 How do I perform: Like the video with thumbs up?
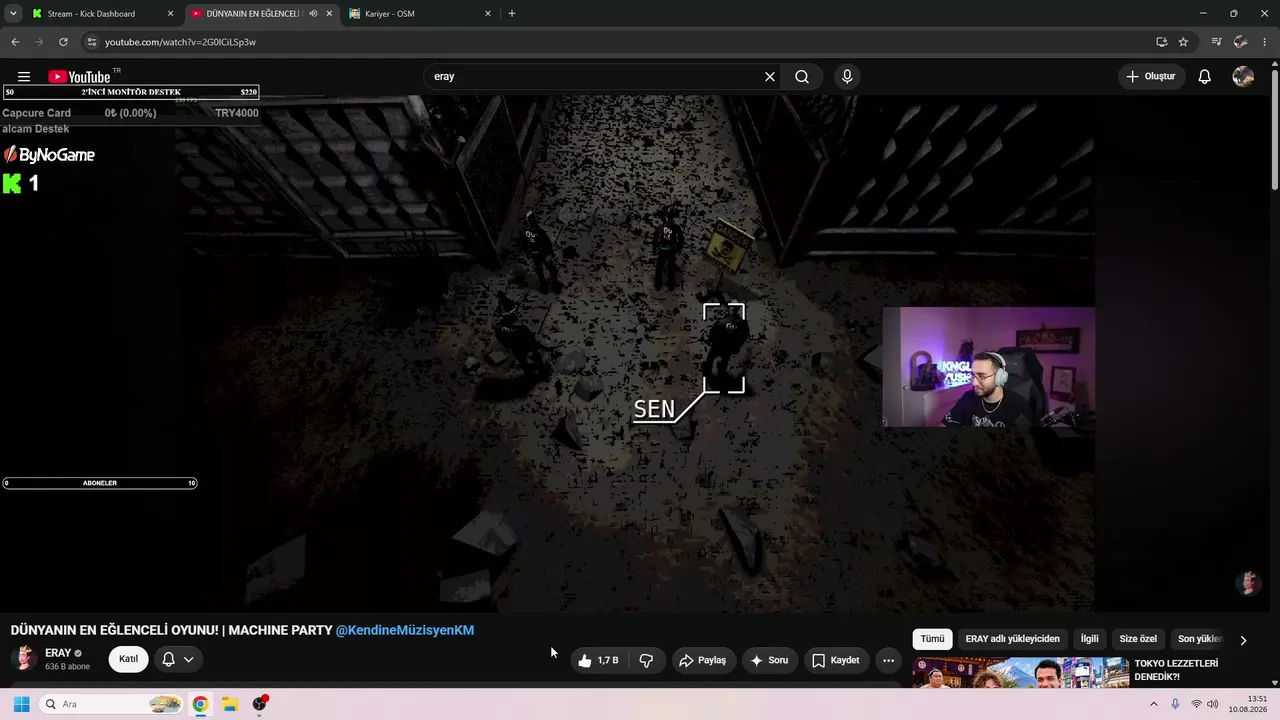point(598,660)
